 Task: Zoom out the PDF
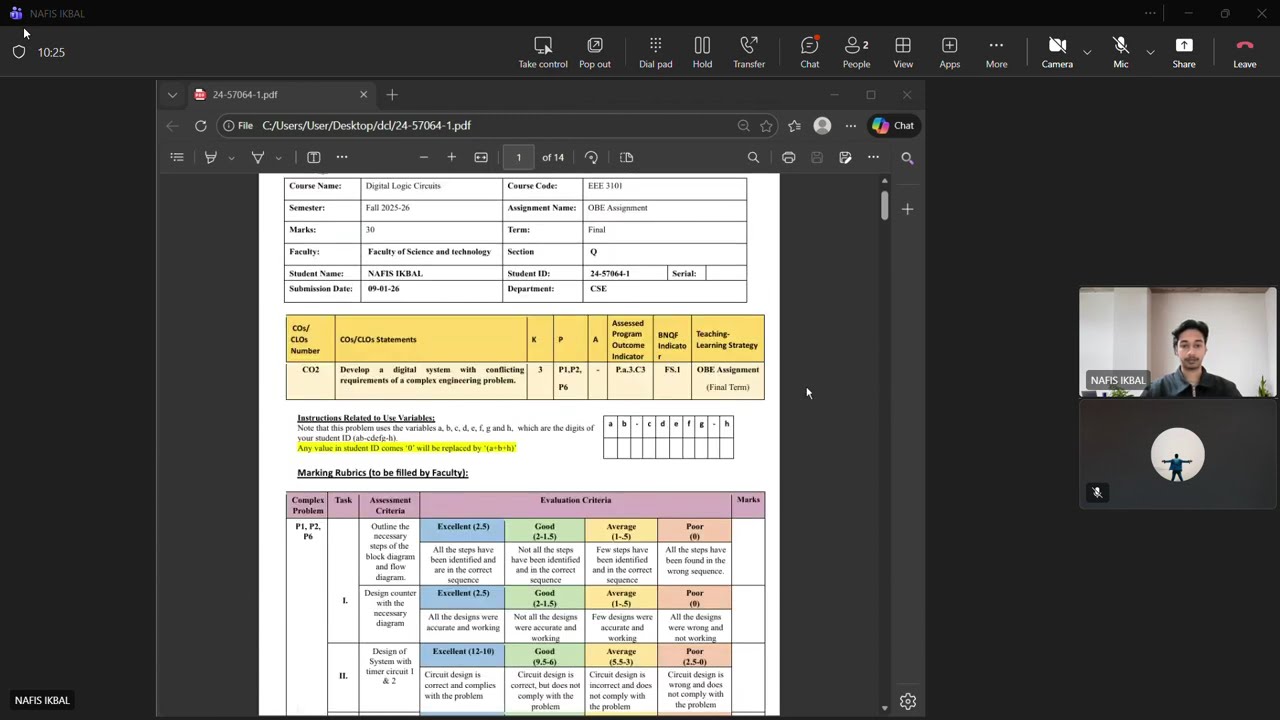coord(424,157)
